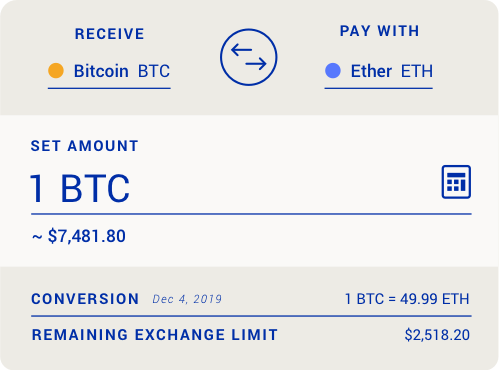Click the word Bitcoin in receive selector
Image resolution: width=500 pixels, height=370 pixels.
[101, 71]
